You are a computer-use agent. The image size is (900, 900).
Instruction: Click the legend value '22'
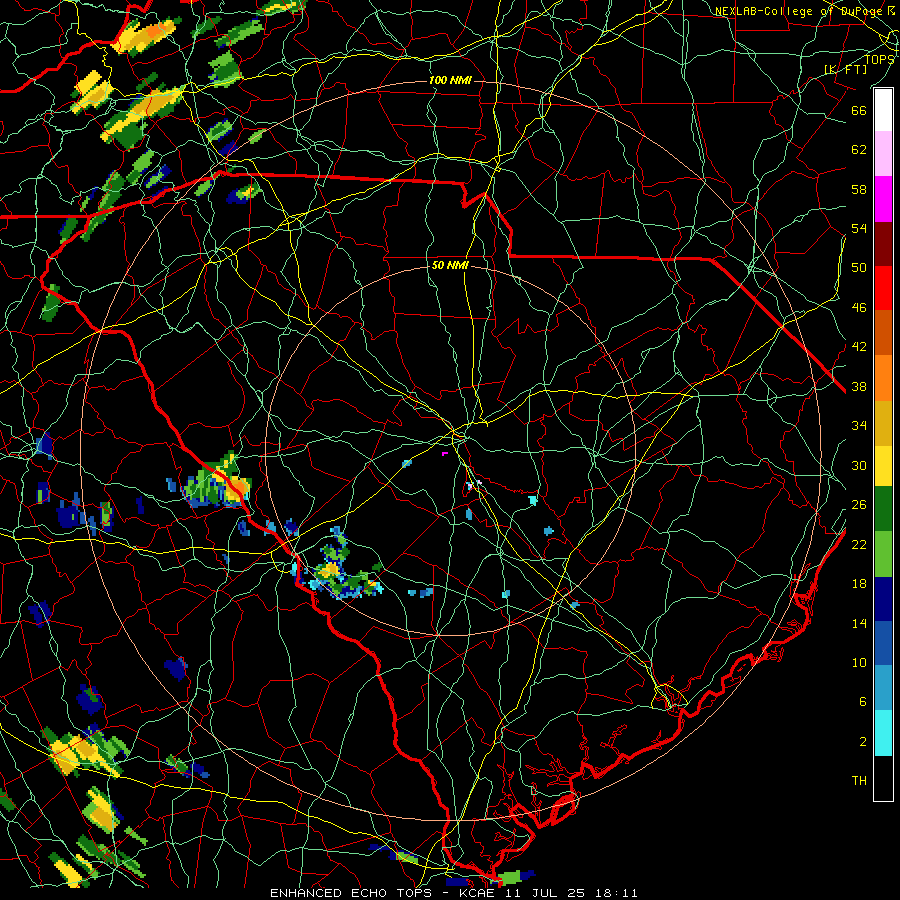(859, 545)
